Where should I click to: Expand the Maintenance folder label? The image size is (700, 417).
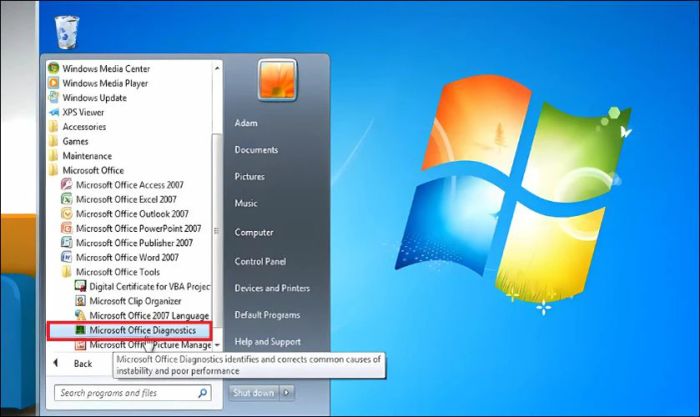[87, 156]
